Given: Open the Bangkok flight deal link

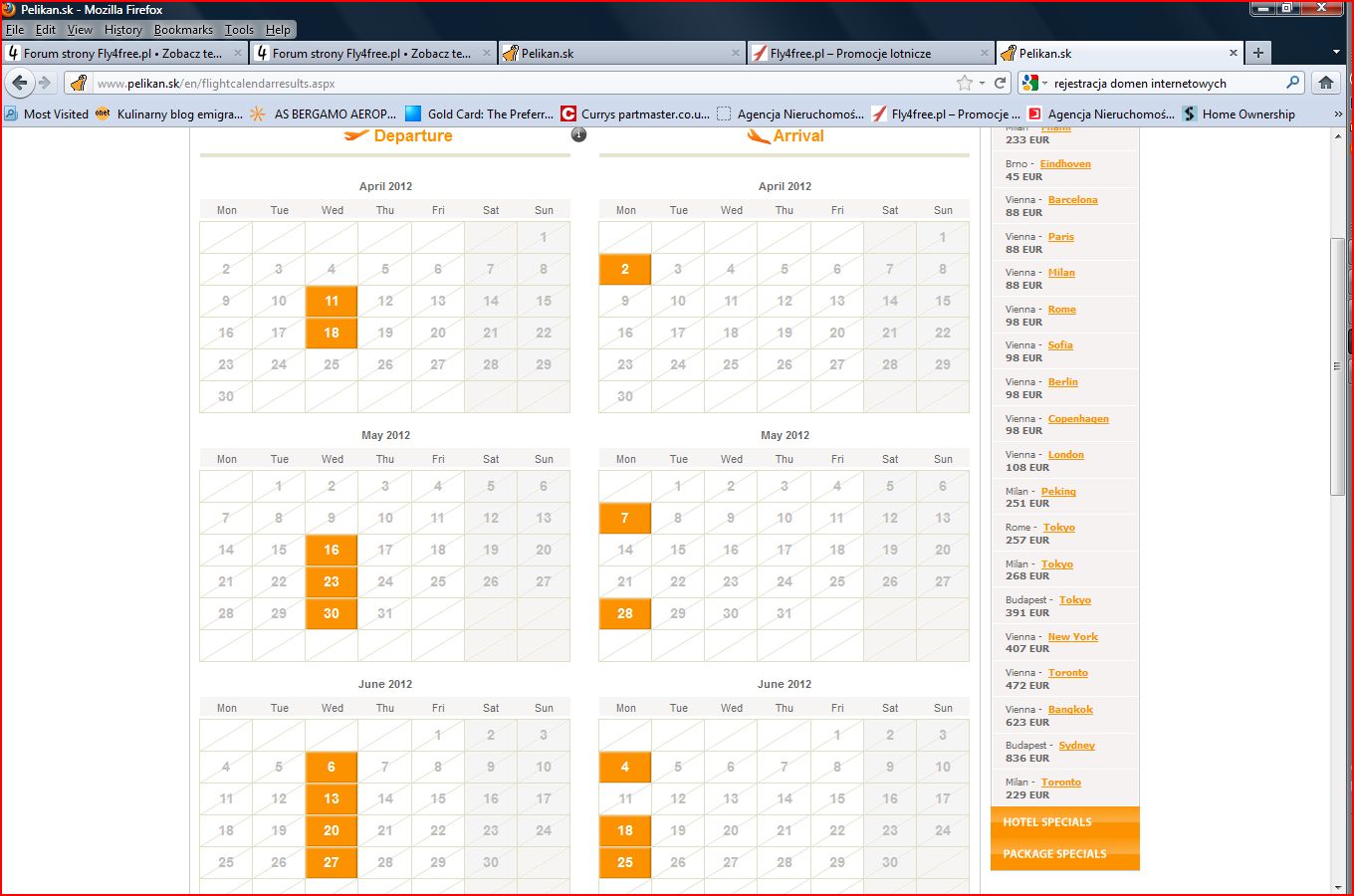Looking at the screenshot, I should pyautogui.click(x=1070, y=710).
